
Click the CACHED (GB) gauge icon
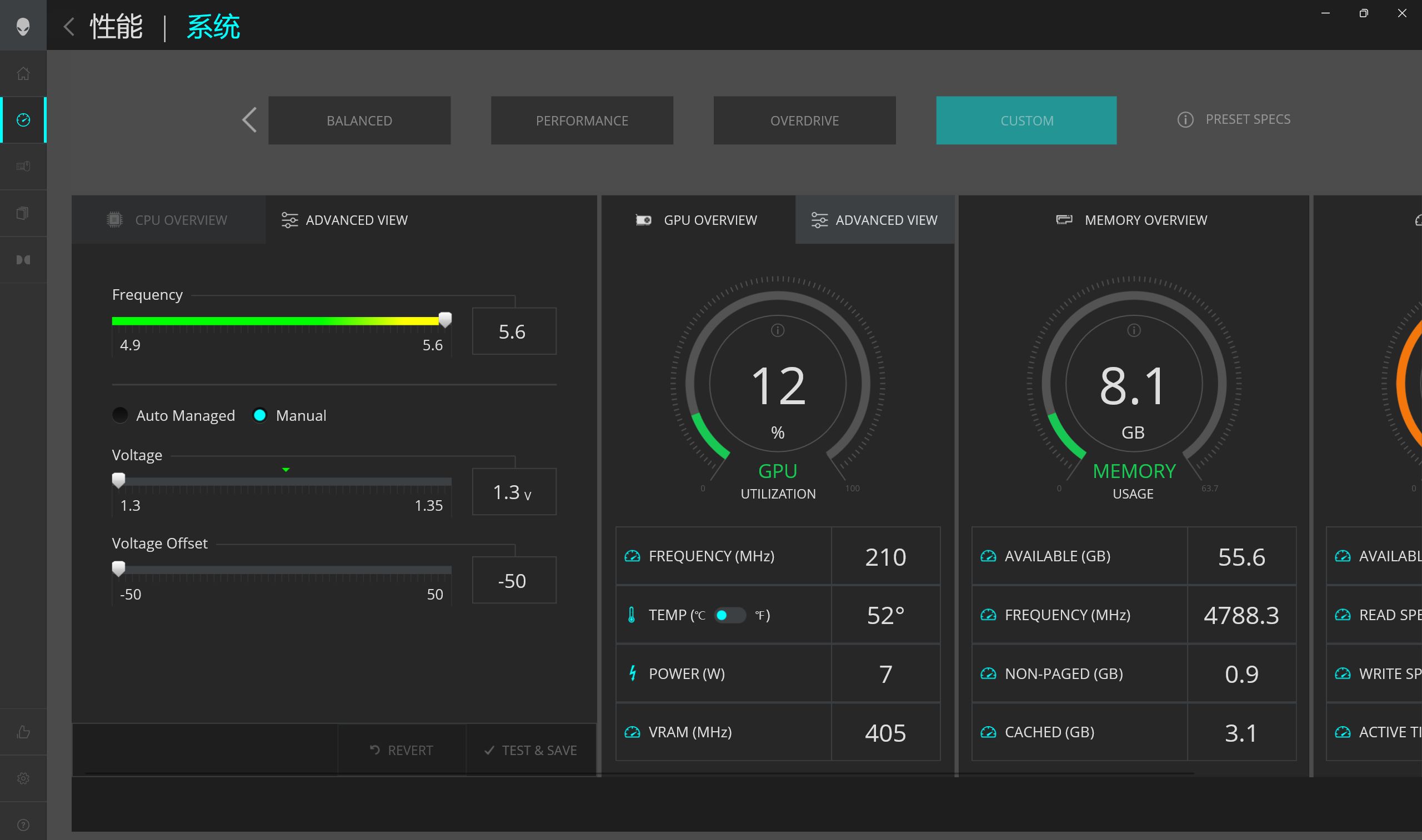pos(988,732)
